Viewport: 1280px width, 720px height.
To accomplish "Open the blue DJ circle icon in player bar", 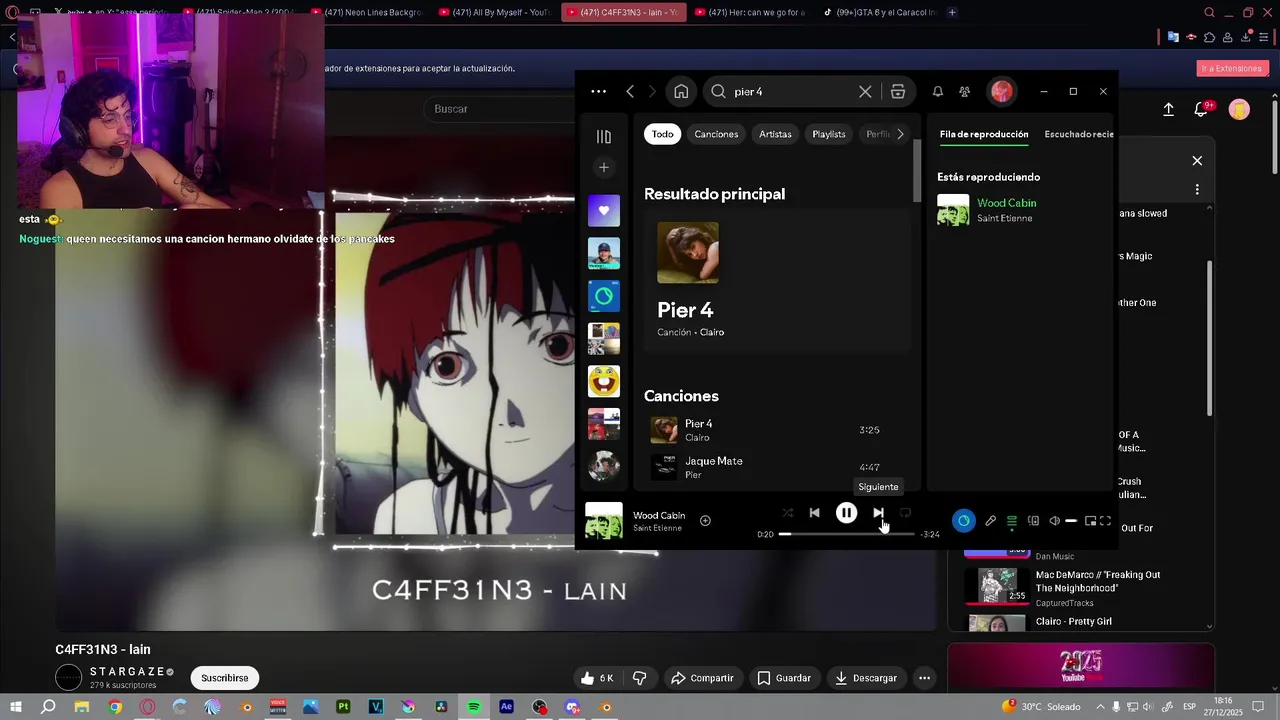I will [963, 520].
